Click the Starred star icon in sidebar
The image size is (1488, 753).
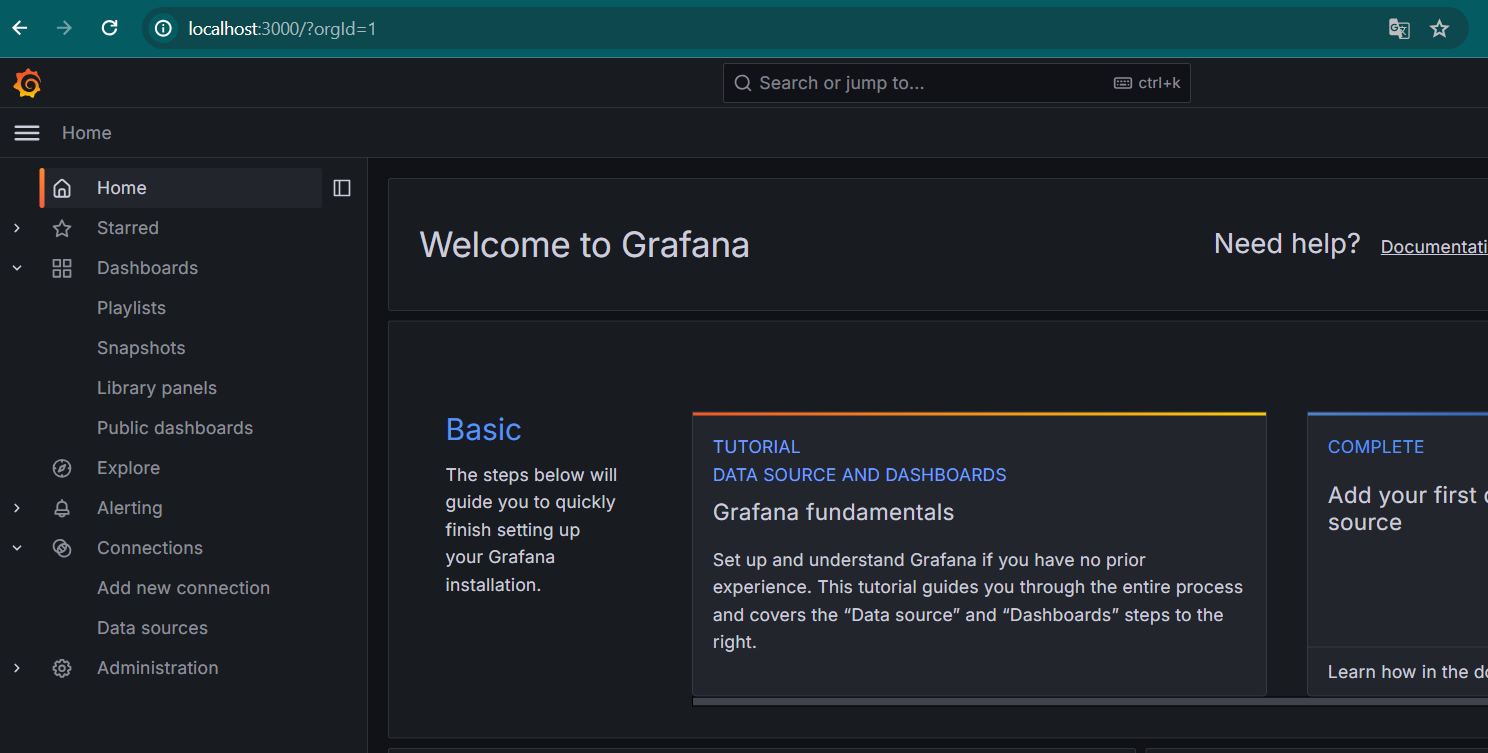click(x=62, y=228)
